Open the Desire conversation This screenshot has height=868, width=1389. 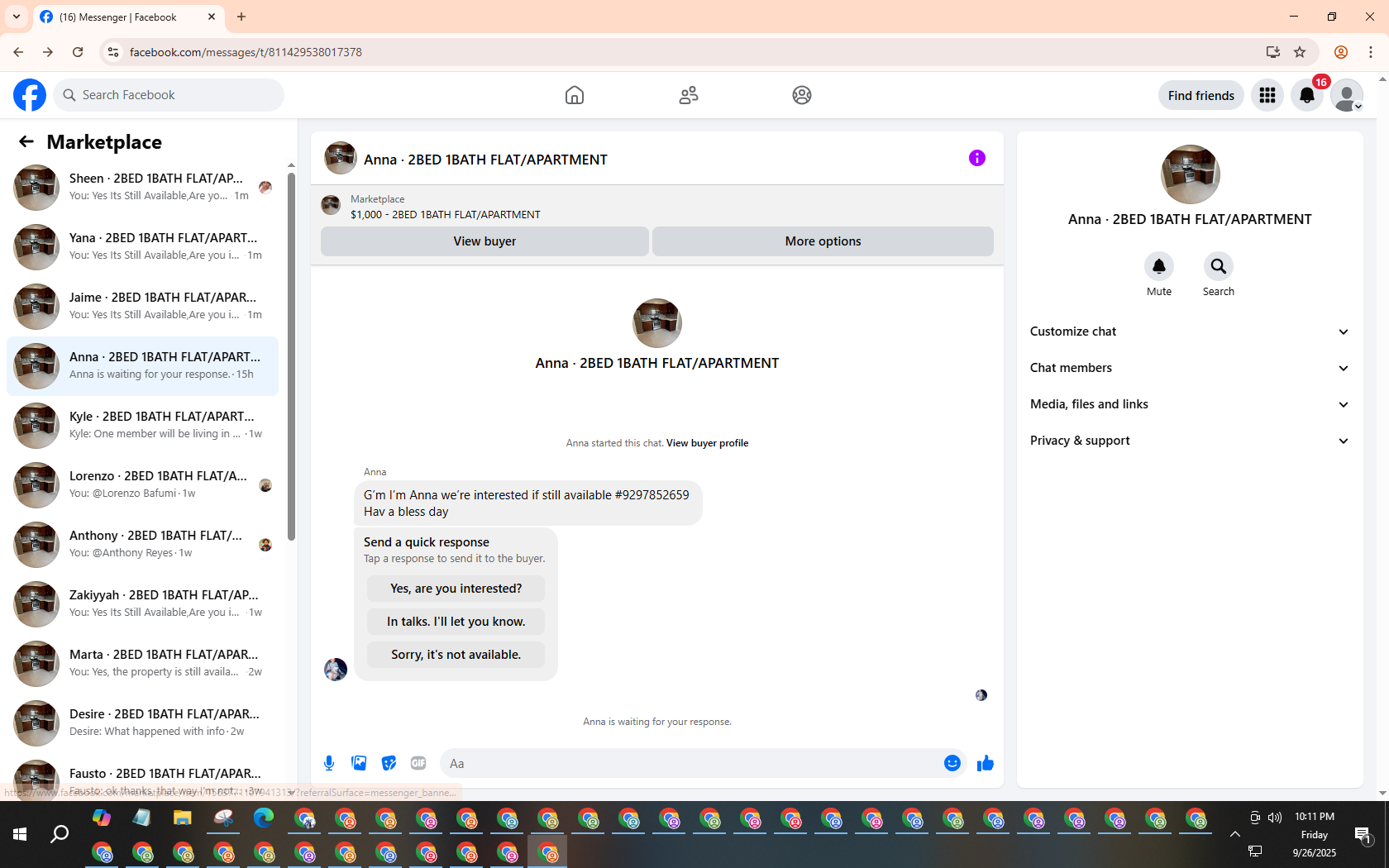coord(143,723)
